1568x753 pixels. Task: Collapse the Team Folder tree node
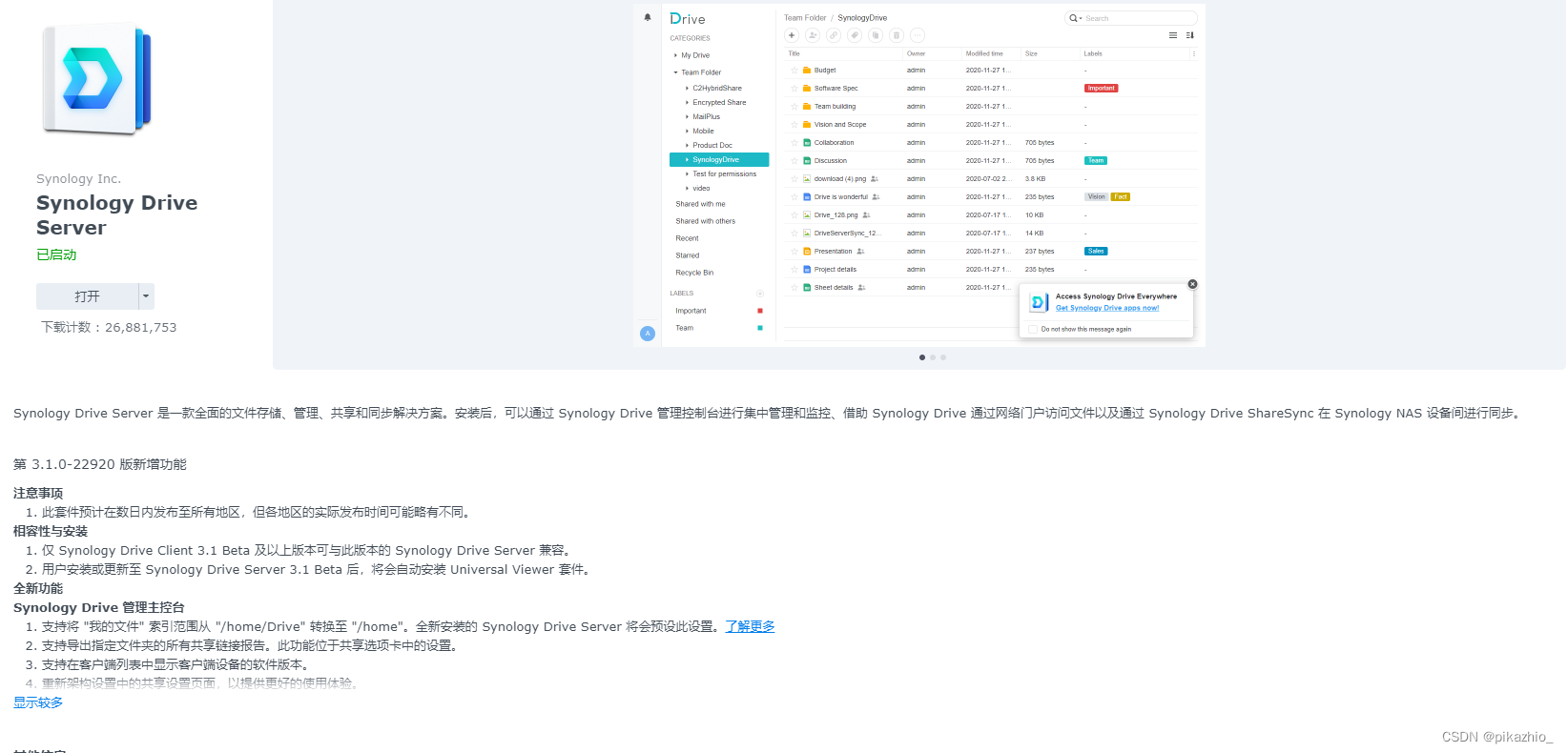click(x=675, y=72)
